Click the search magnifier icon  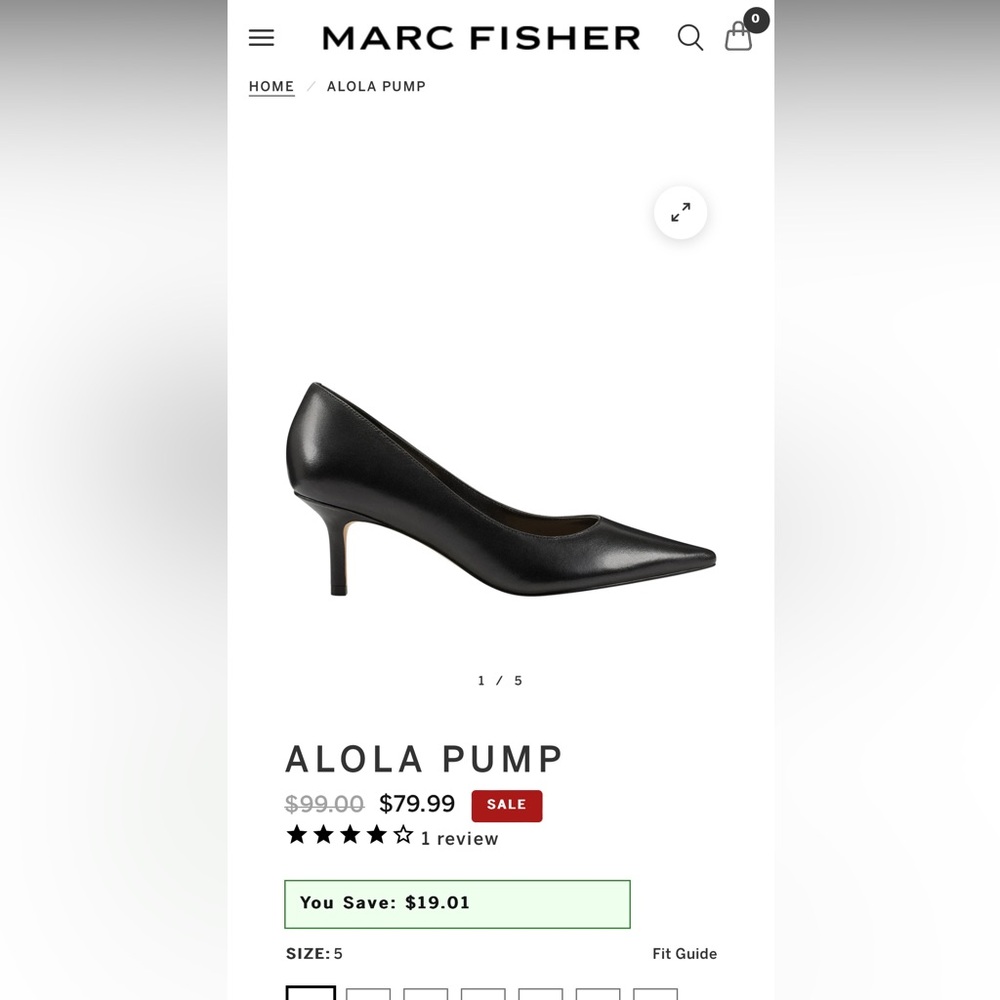pyautogui.click(x=690, y=38)
